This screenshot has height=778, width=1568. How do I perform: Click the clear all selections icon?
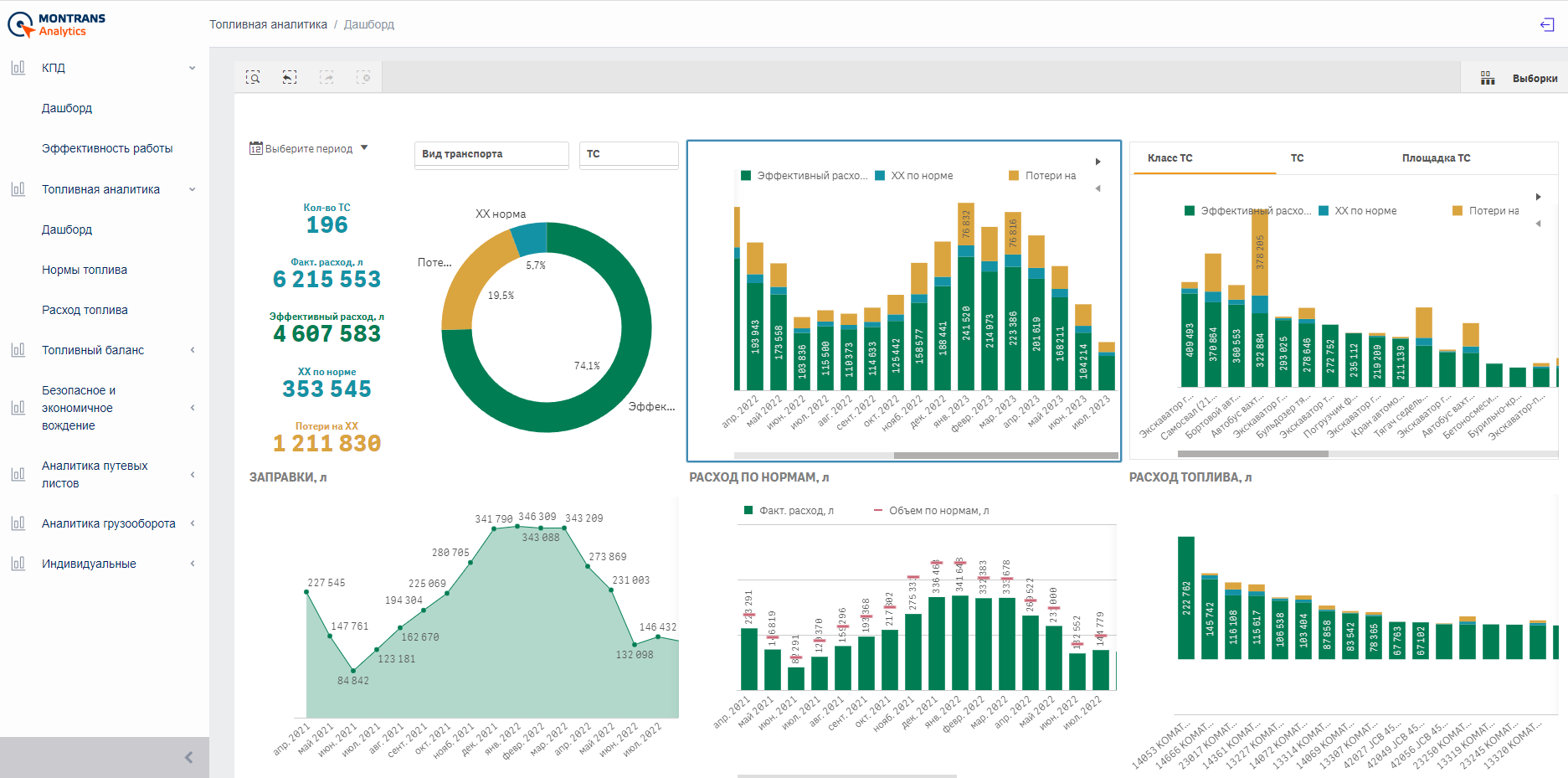click(363, 77)
